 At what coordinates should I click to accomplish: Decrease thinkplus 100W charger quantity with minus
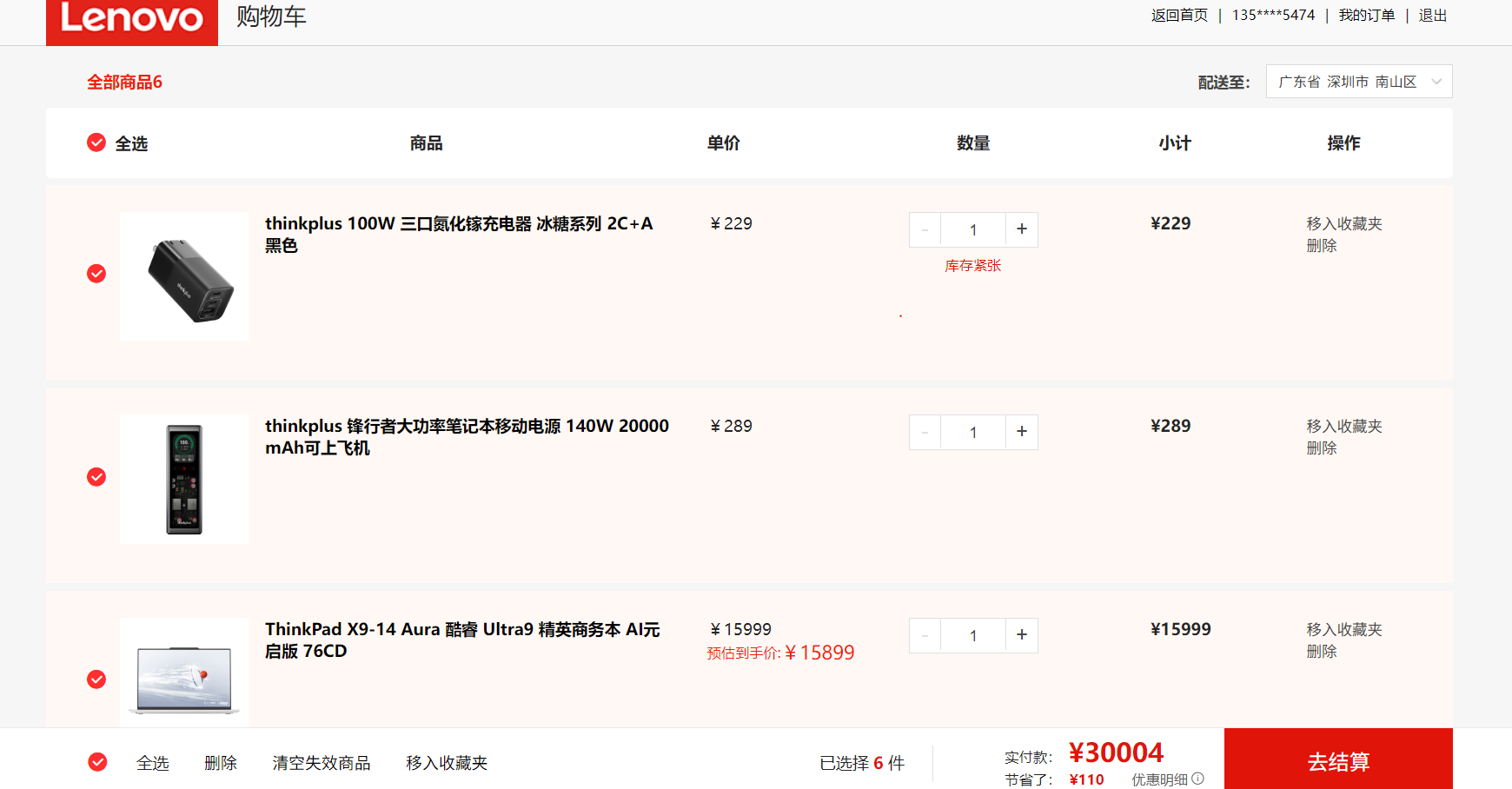pos(925,229)
